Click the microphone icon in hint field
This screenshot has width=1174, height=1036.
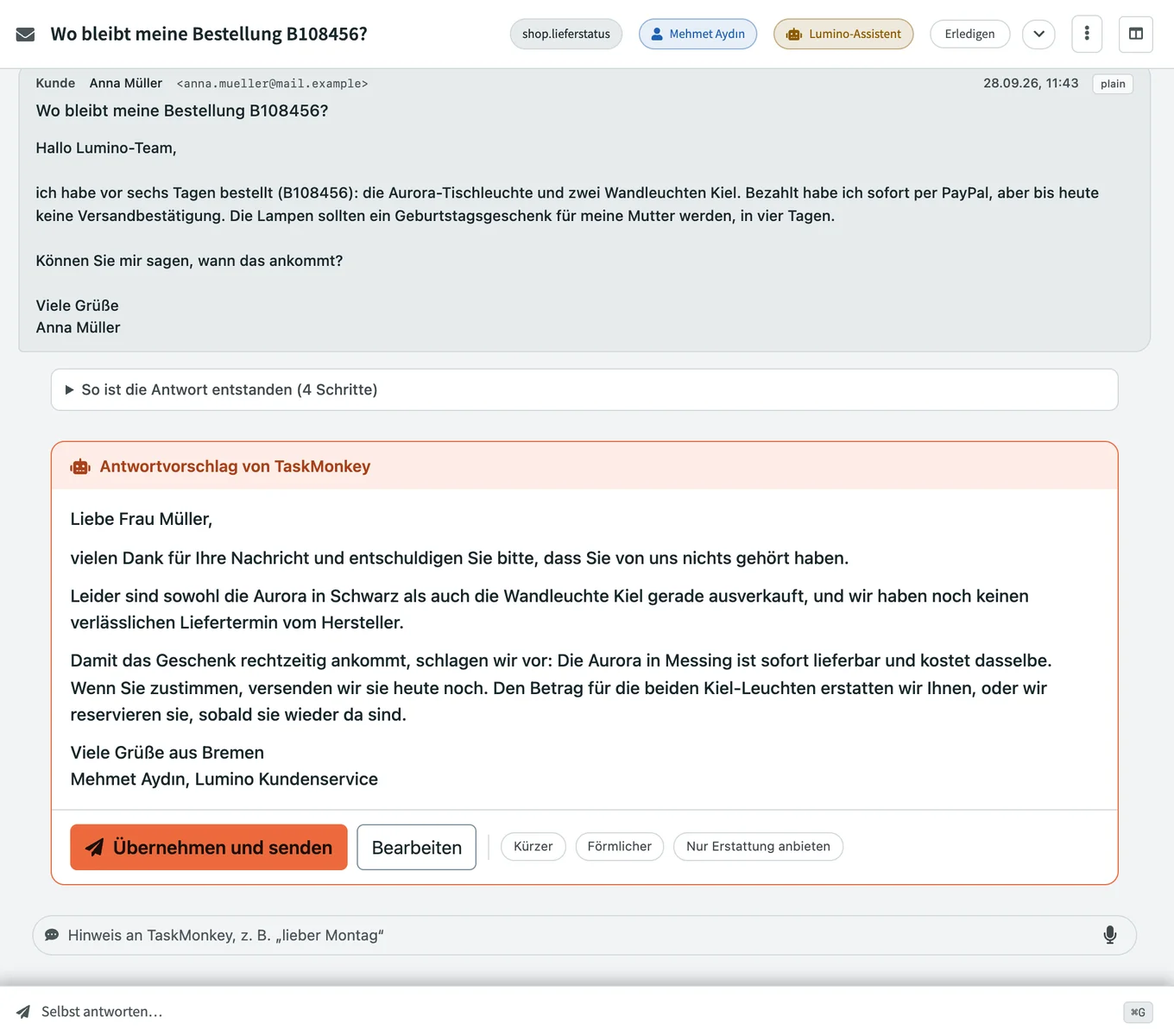click(1110, 935)
